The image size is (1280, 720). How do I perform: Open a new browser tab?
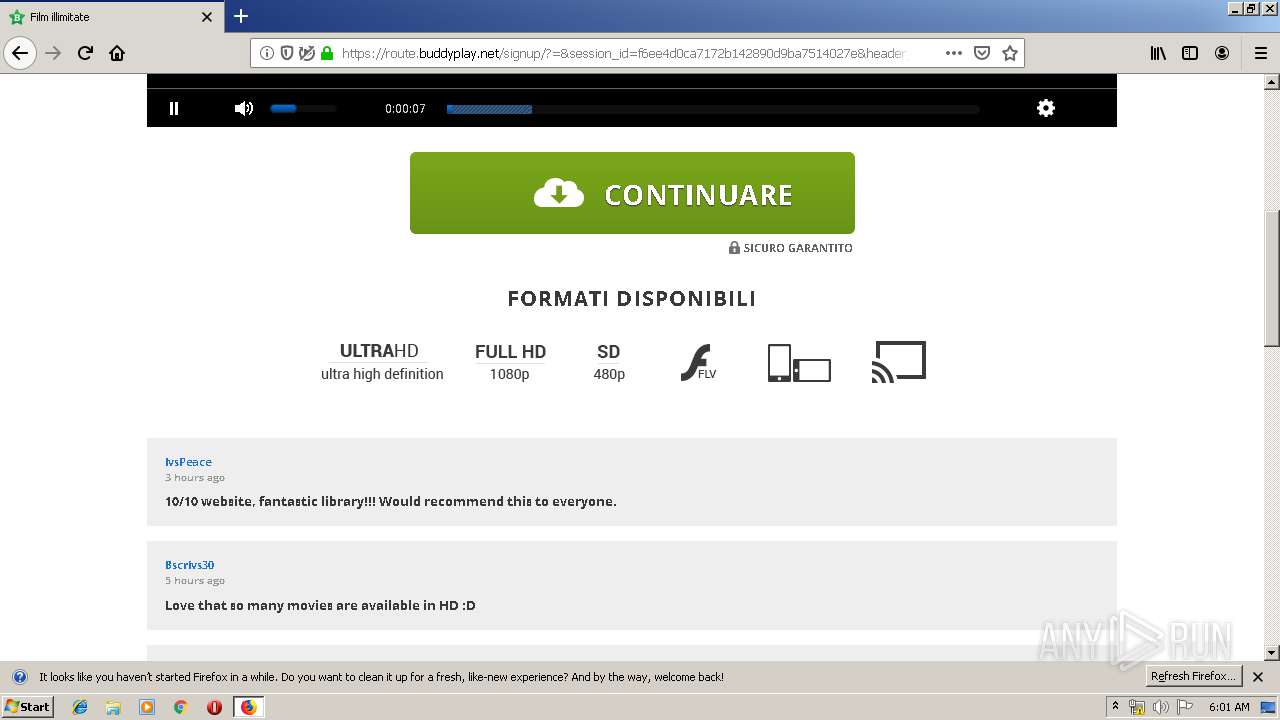coord(241,16)
